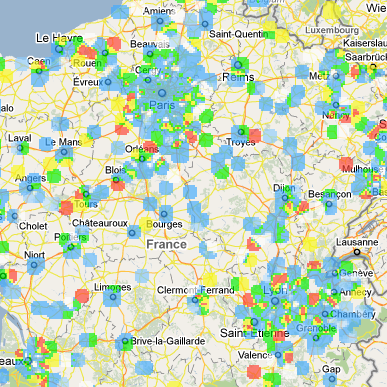Screen dimensions: 387x387
Task: Click the Brive-la-Gaillarde city marker
Action: pos(125,341)
